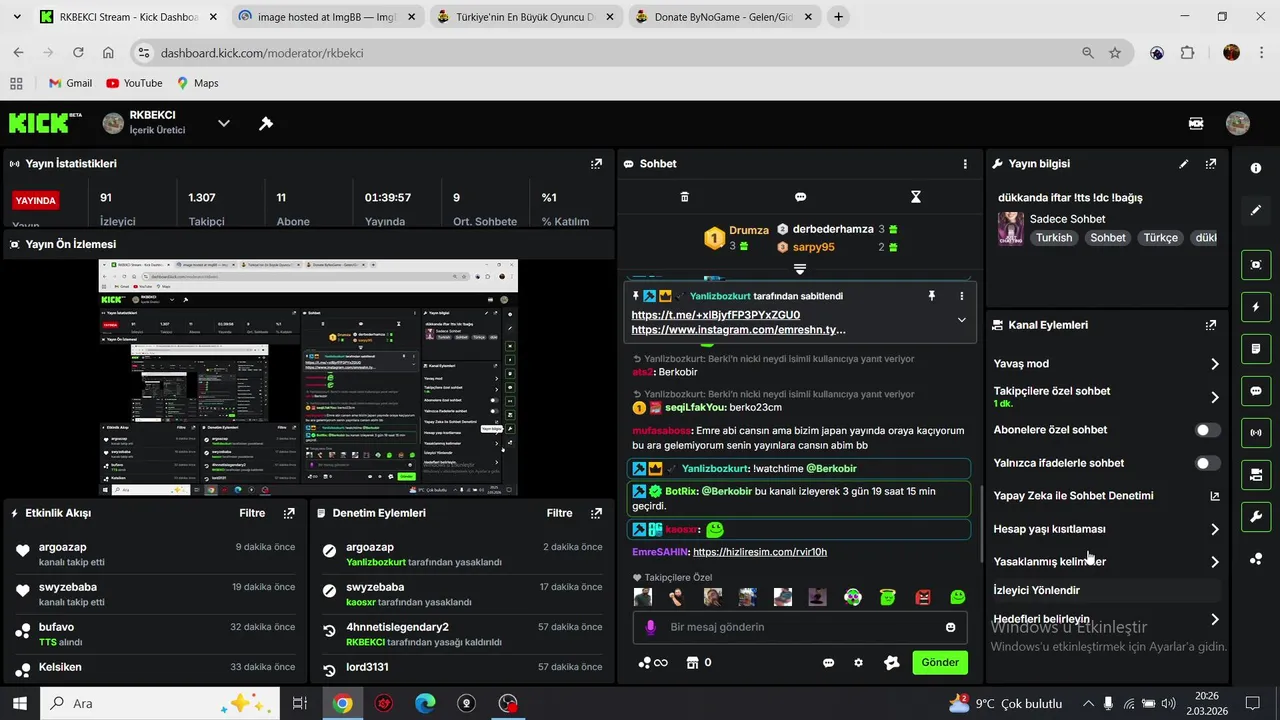Open emoji picker in message box
The height and width of the screenshot is (720, 1280).
click(x=950, y=627)
